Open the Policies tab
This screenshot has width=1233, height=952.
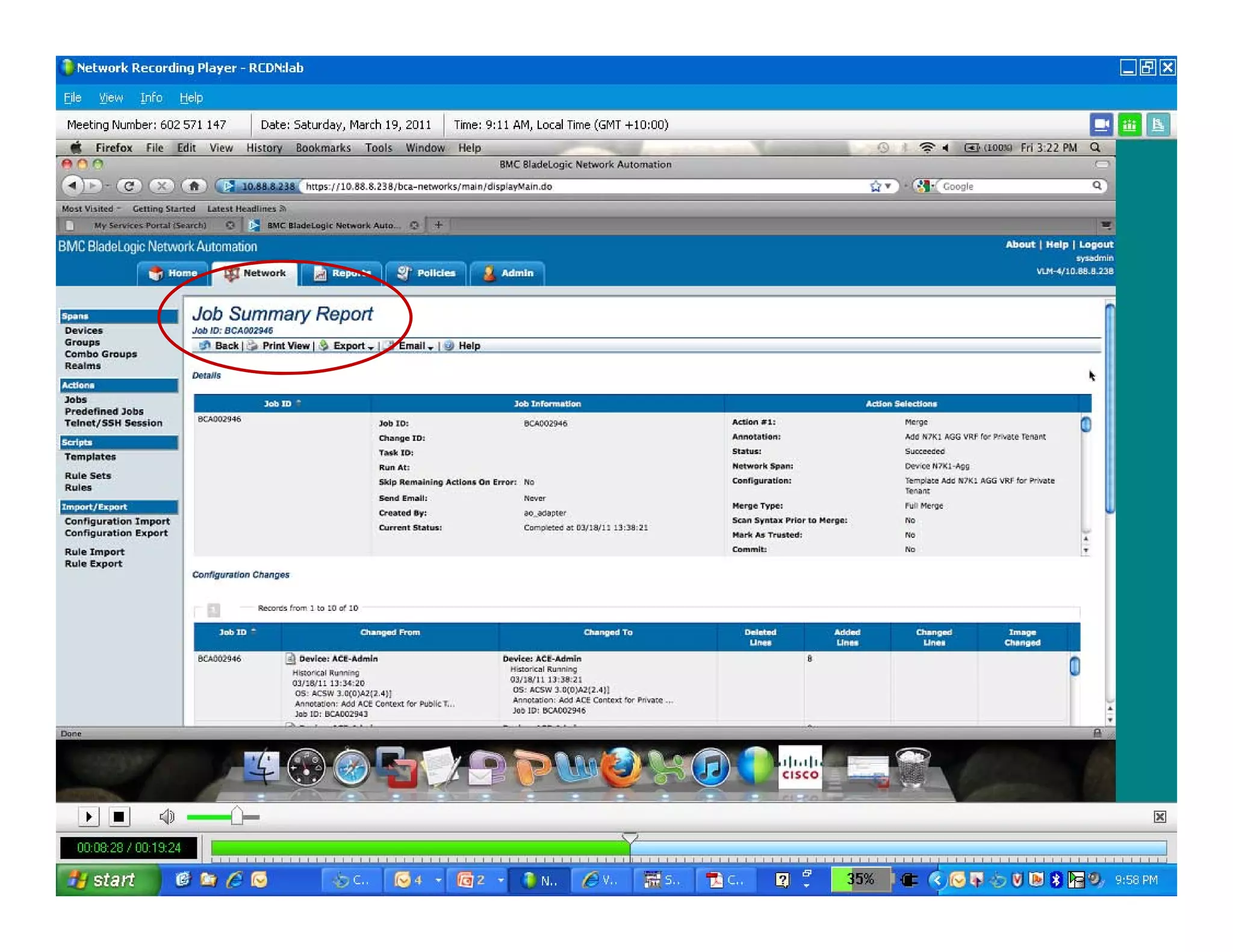[x=426, y=273]
